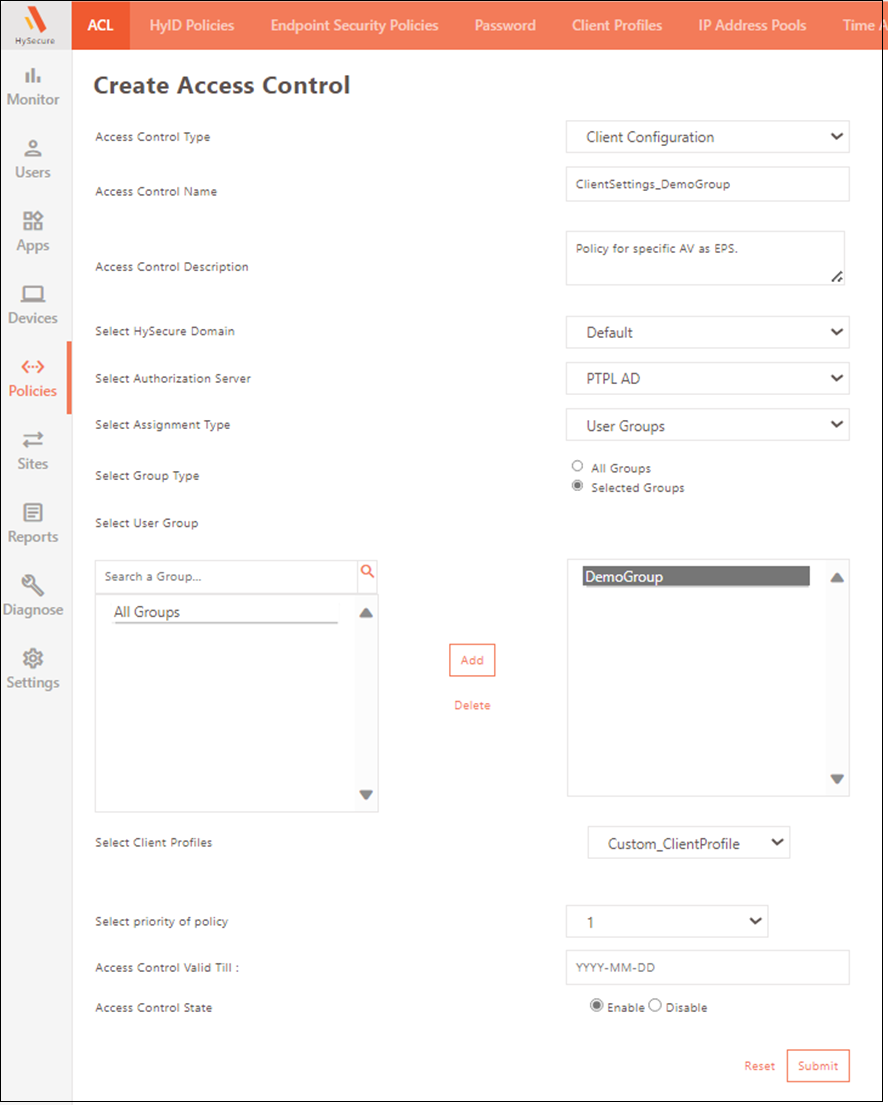Open the Select Authorization Server dropdown
The height and width of the screenshot is (1105, 888).
pos(707,378)
